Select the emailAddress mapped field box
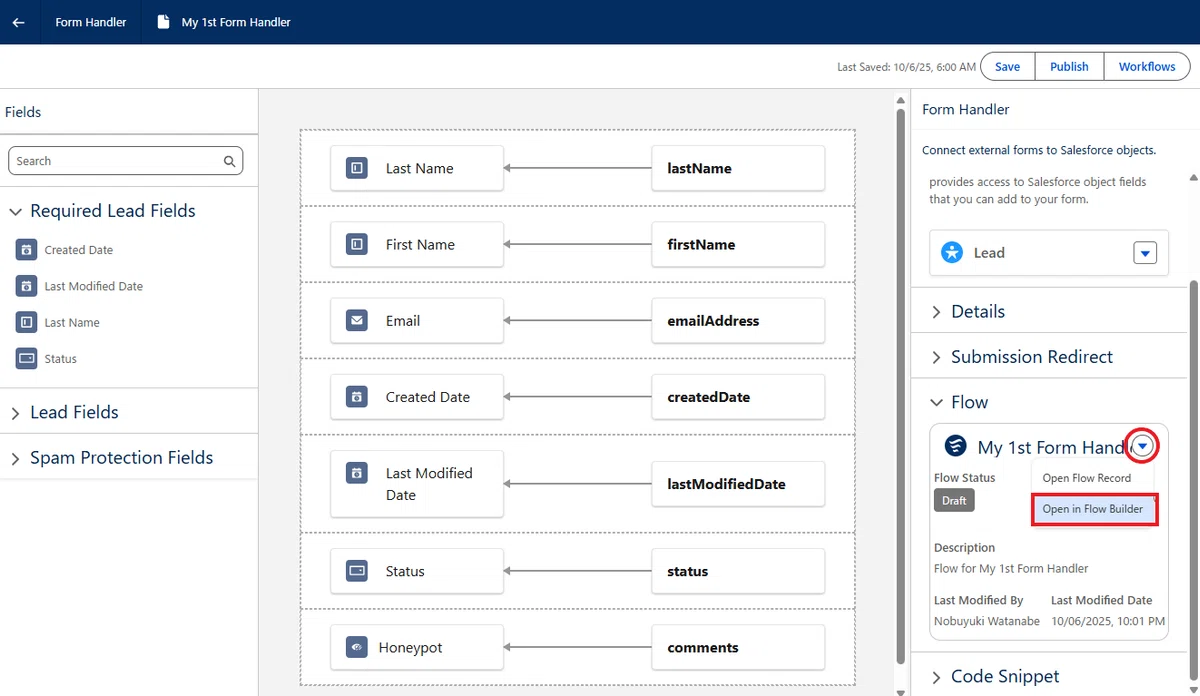The image size is (1200, 696). 738,321
